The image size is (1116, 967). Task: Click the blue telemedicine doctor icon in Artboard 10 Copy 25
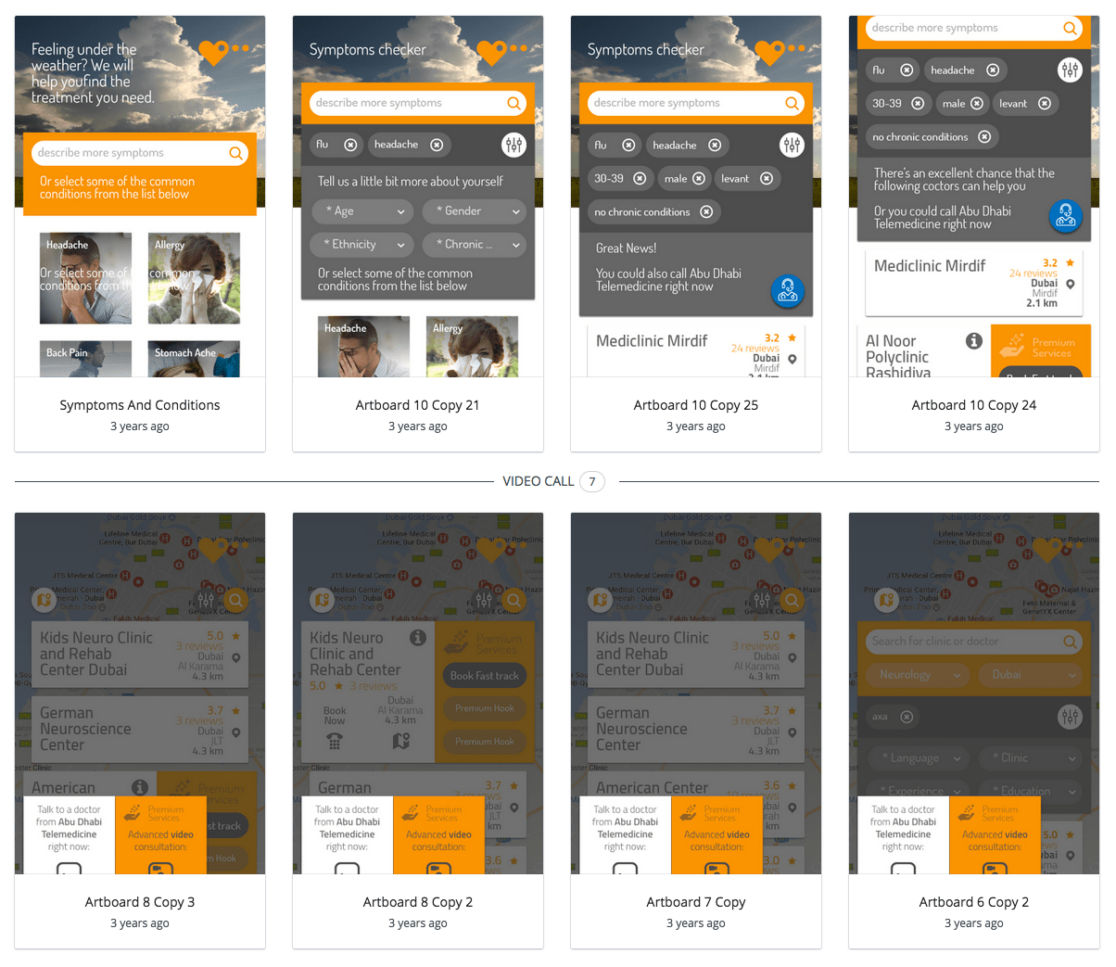pyautogui.click(x=788, y=290)
